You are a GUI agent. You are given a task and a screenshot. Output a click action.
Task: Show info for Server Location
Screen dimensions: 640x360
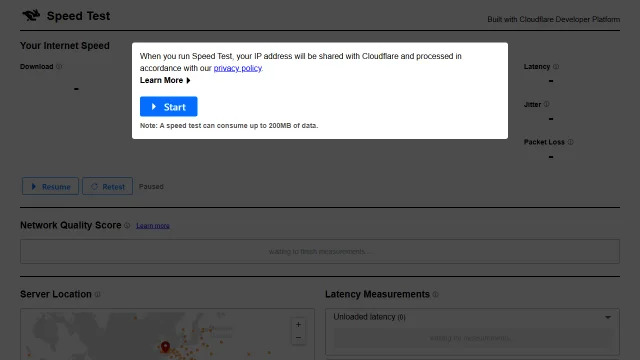click(98, 294)
